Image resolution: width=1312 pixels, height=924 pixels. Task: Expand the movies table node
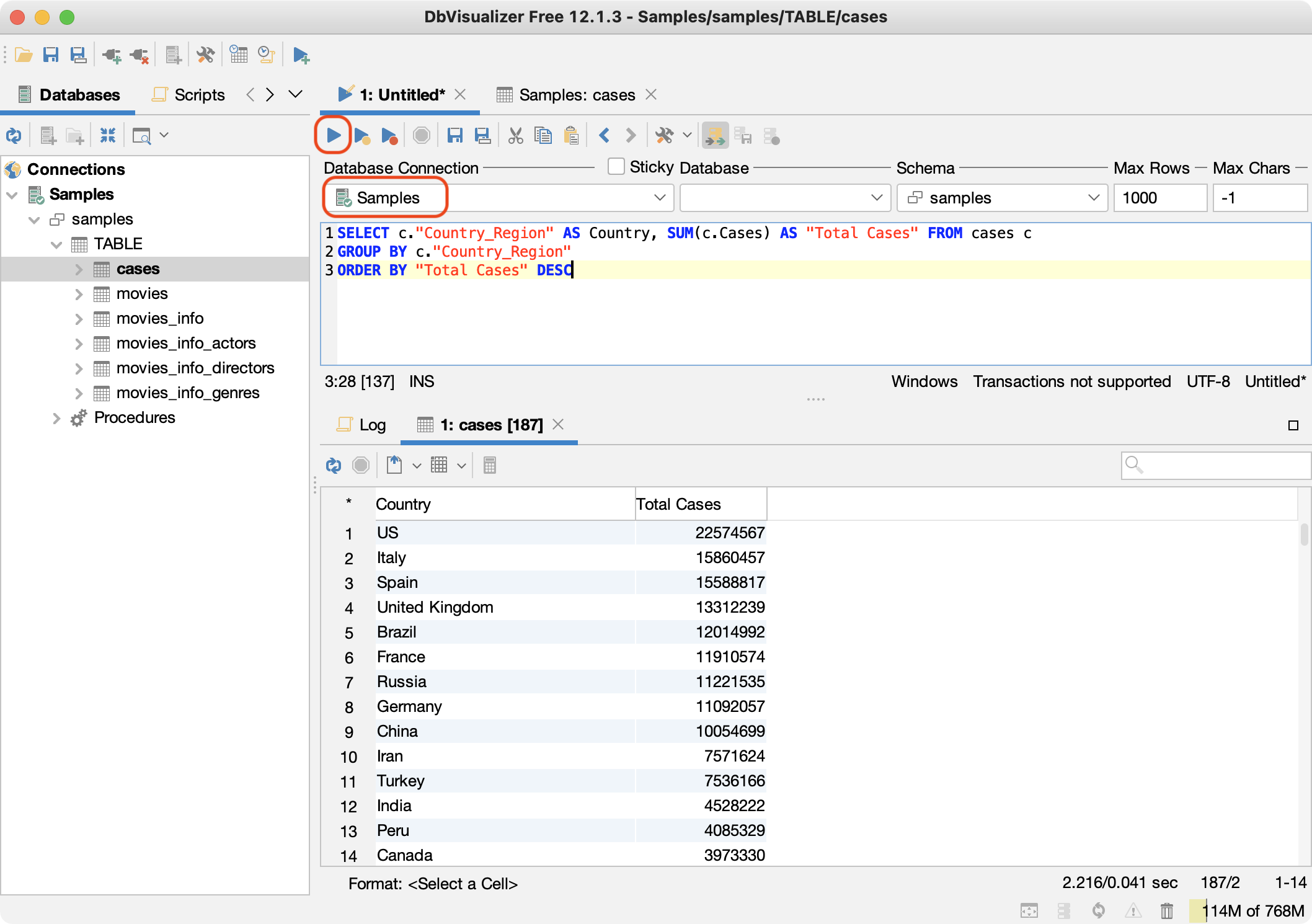[x=79, y=294]
